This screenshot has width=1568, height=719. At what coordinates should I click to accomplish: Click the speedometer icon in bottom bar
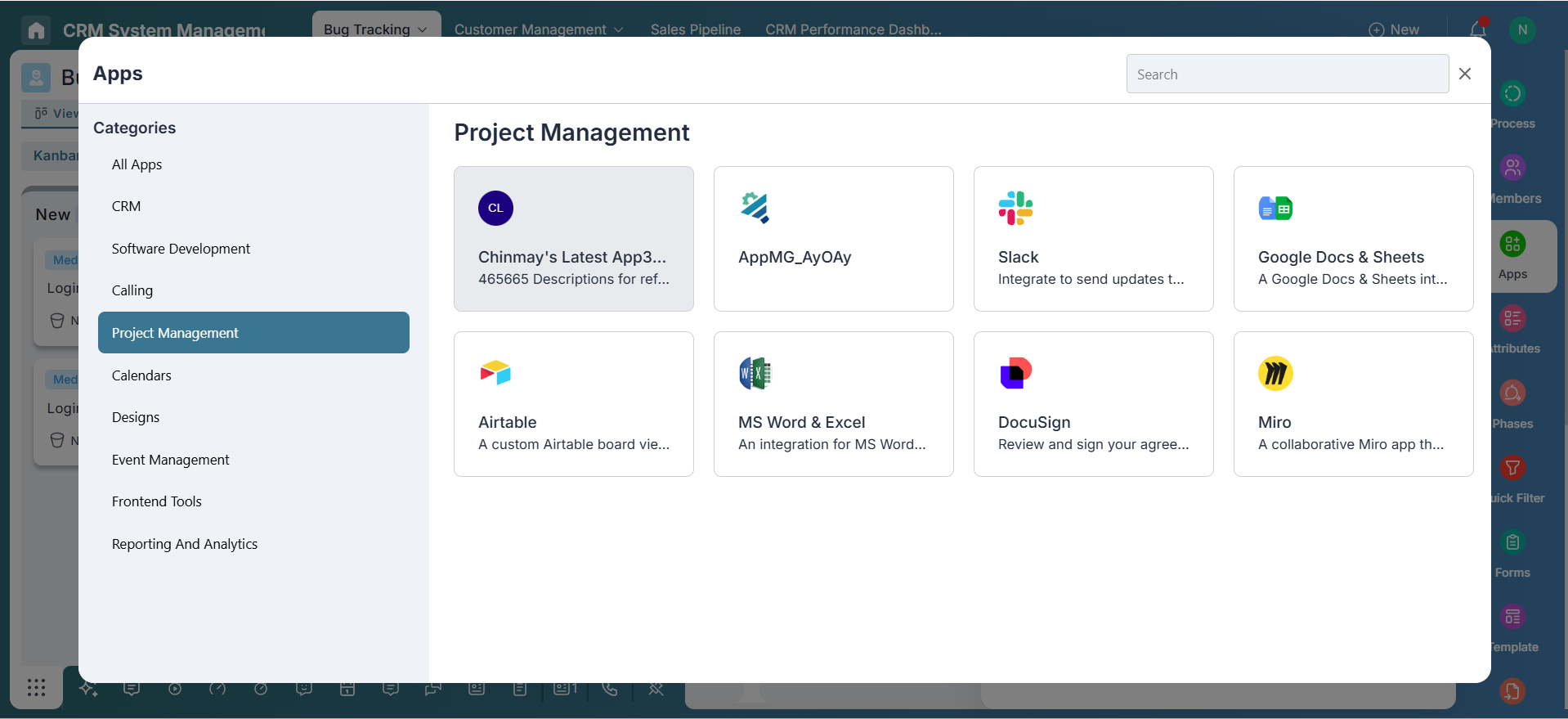click(x=217, y=689)
